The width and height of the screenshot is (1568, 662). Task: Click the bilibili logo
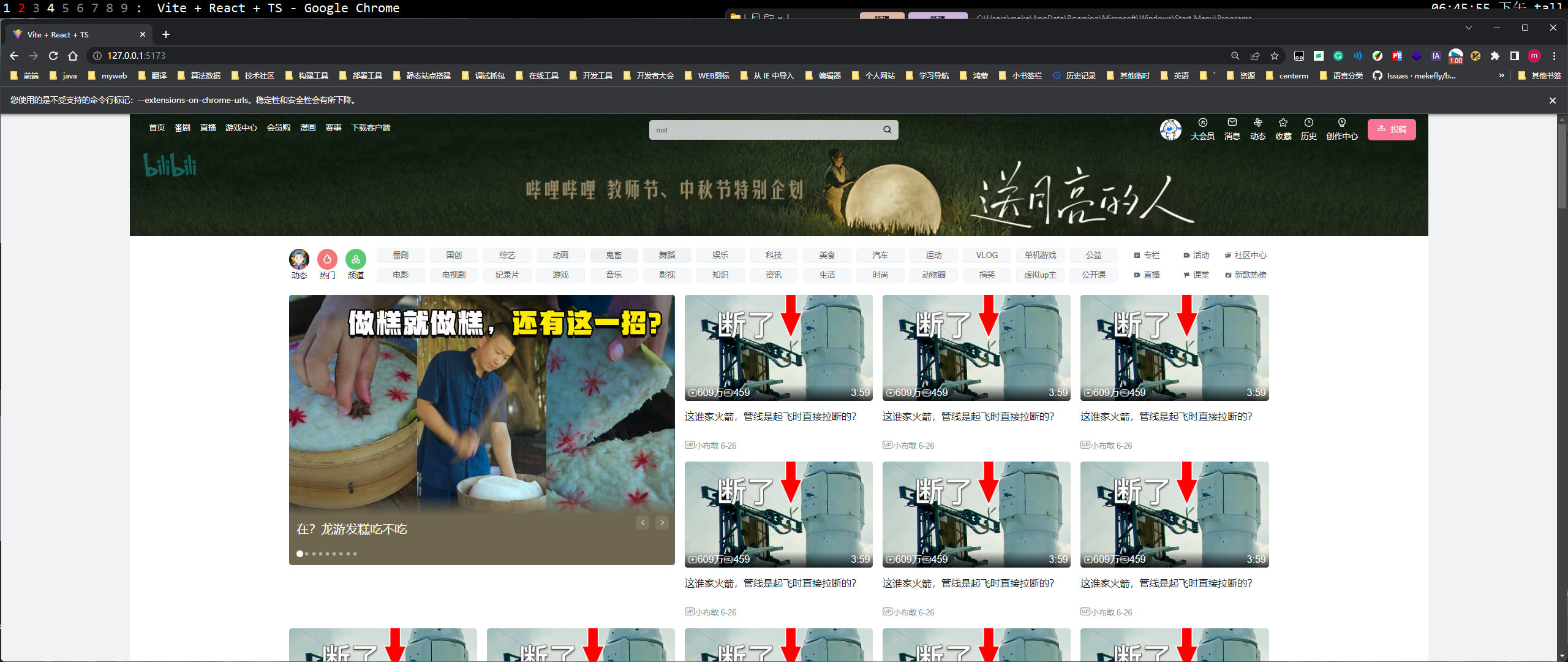(x=170, y=165)
